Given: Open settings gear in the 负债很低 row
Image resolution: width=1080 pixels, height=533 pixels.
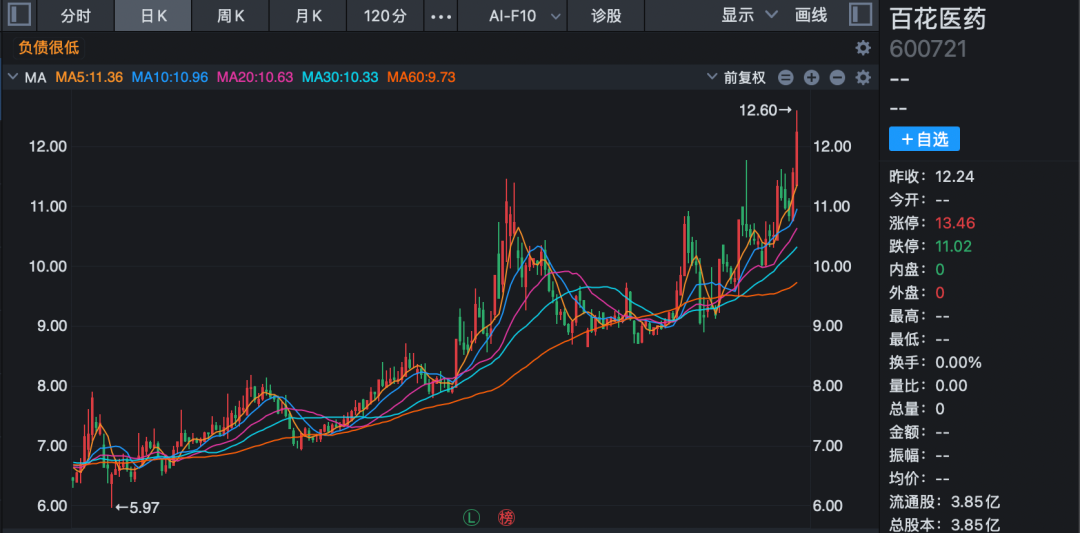Looking at the screenshot, I should [863, 48].
